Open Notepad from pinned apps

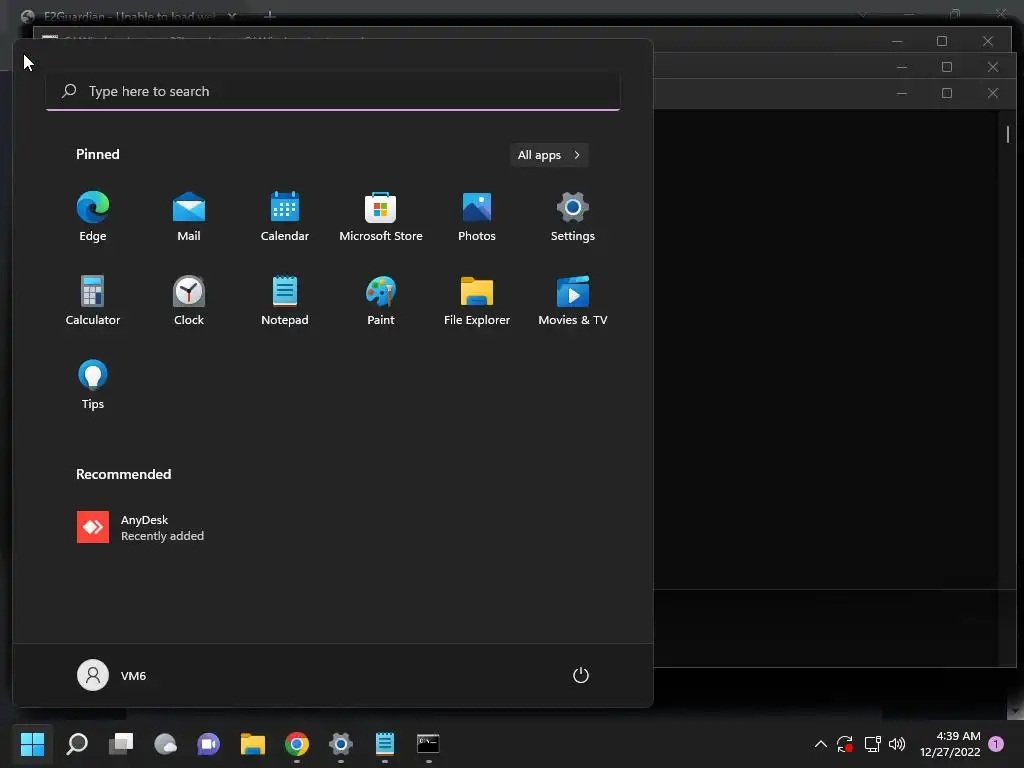[285, 300]
